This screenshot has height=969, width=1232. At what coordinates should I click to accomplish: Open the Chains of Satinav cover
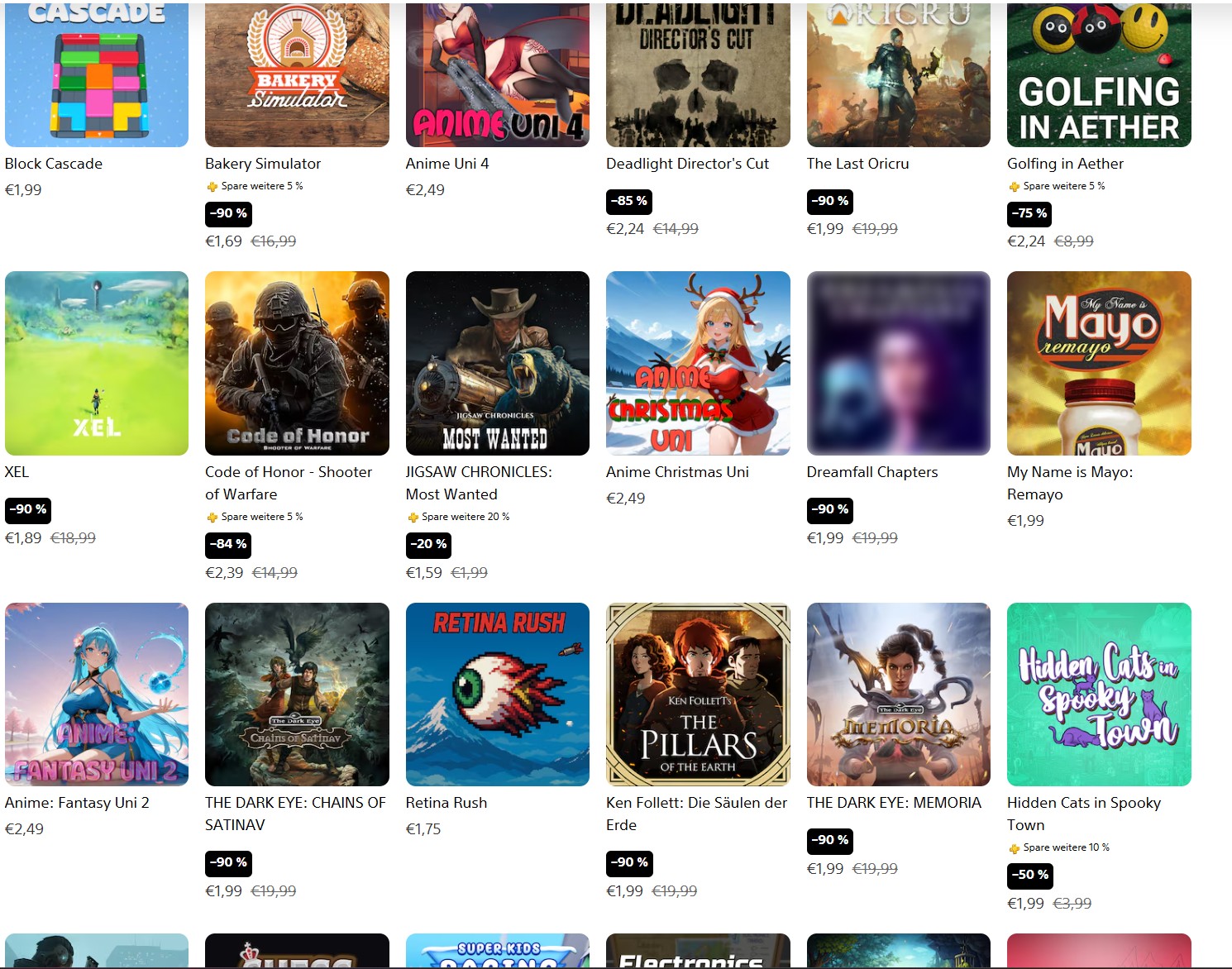[x=297, y=695]
